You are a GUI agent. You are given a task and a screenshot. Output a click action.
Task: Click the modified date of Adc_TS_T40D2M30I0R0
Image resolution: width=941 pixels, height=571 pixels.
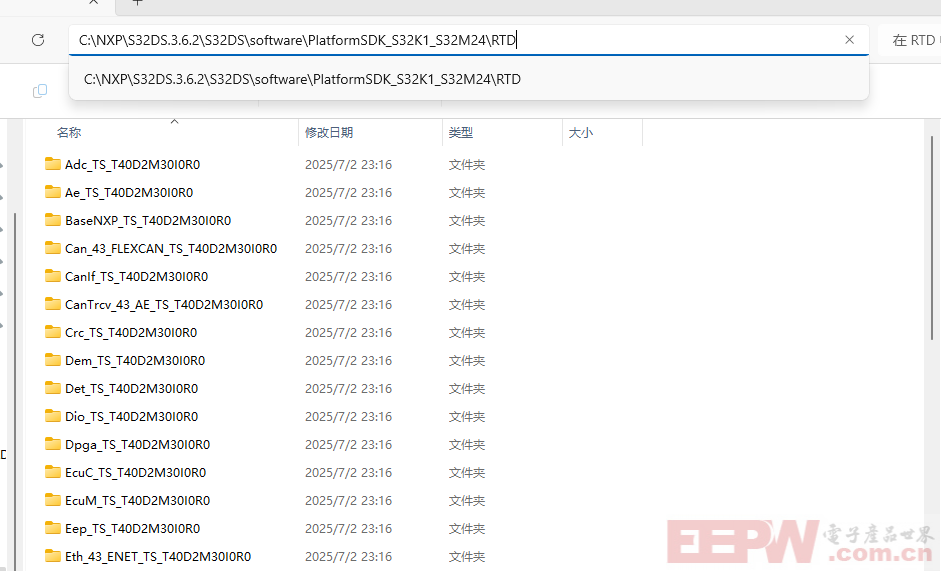(x=349, y=165)
